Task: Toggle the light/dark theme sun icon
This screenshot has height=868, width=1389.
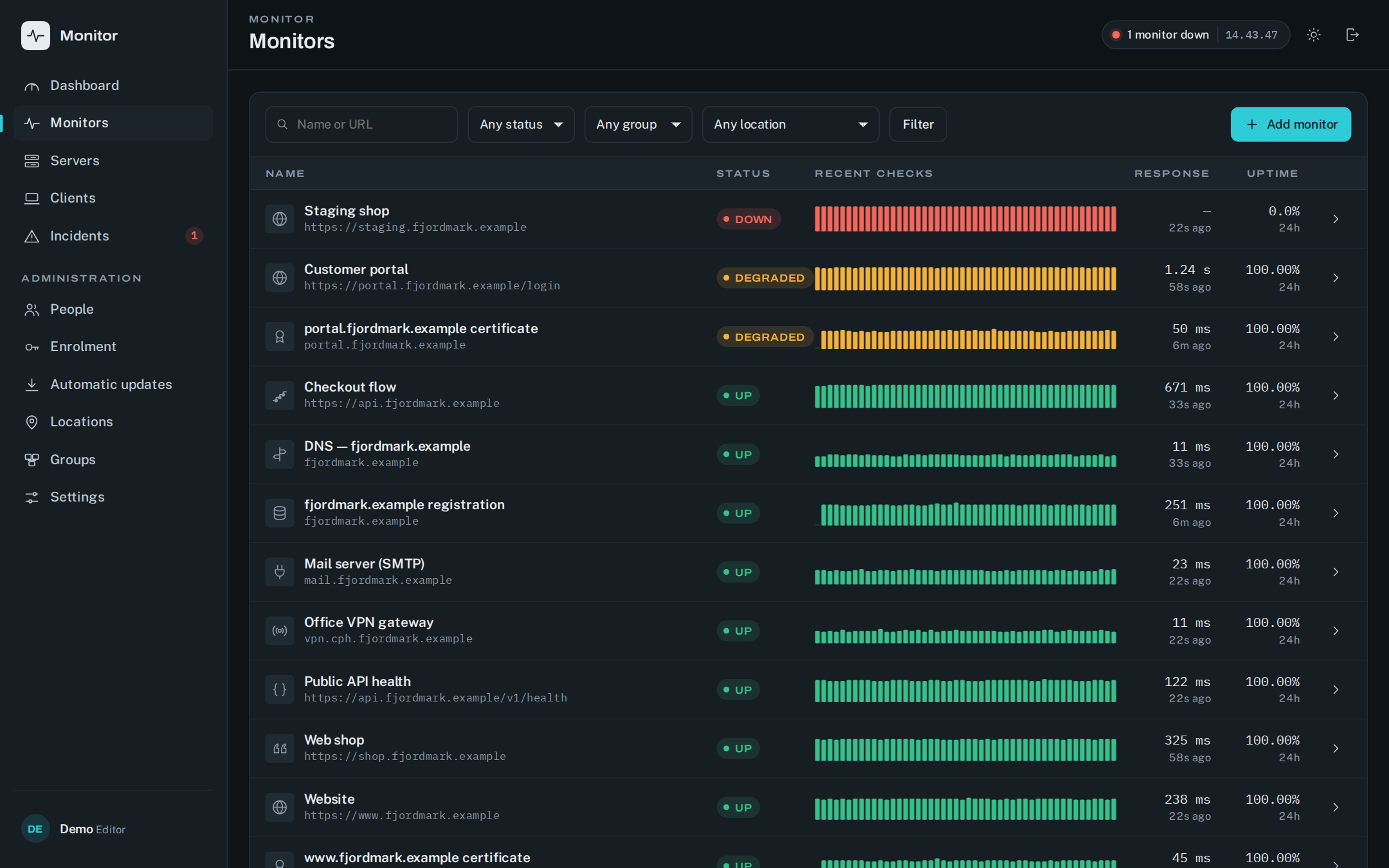Action: tap(1314, 35)
